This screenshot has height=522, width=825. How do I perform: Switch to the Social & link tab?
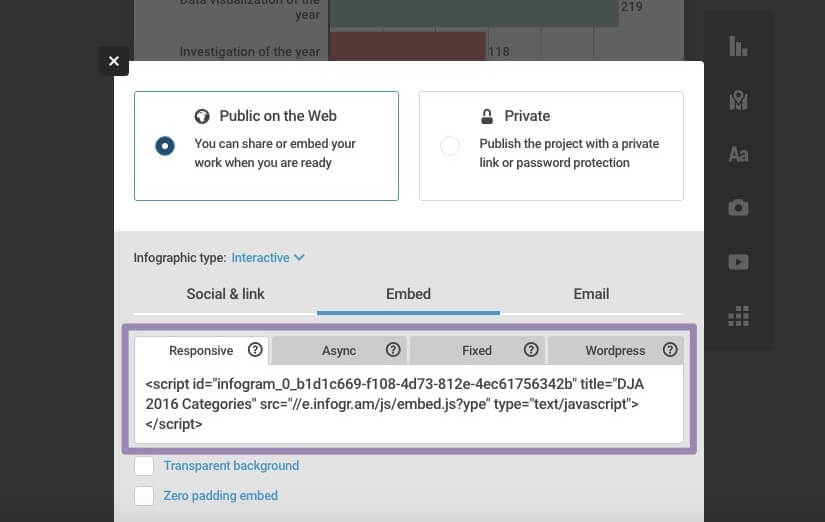pyautogui.click(x=225, y=294)
